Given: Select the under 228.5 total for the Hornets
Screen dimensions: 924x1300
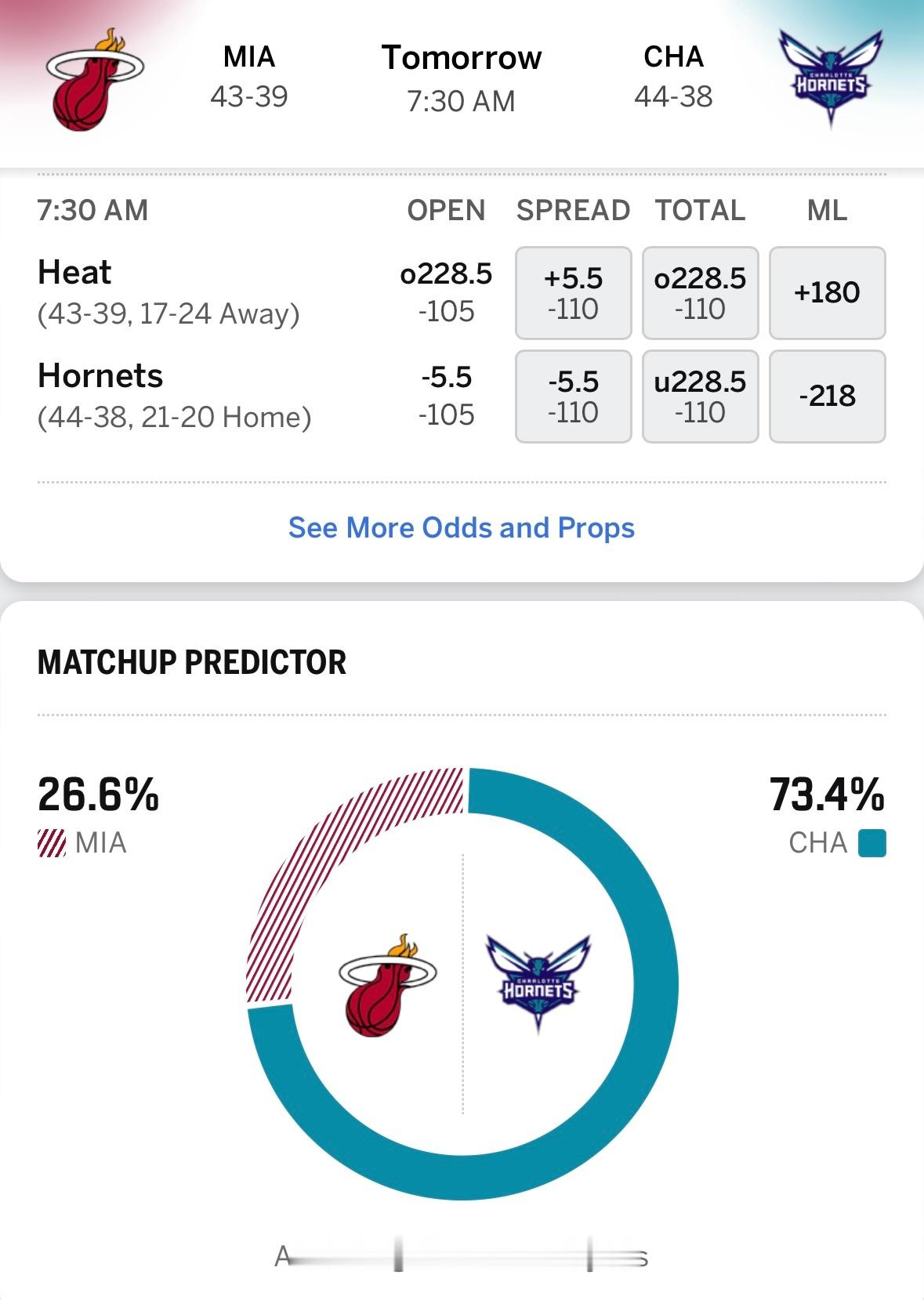Looking at the screenshot, I should [700, 397].
